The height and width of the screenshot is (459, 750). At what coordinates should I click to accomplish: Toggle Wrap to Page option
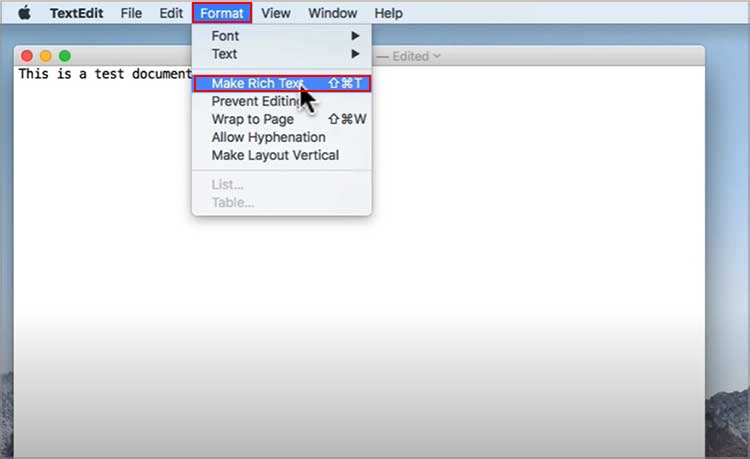(282, 119)
